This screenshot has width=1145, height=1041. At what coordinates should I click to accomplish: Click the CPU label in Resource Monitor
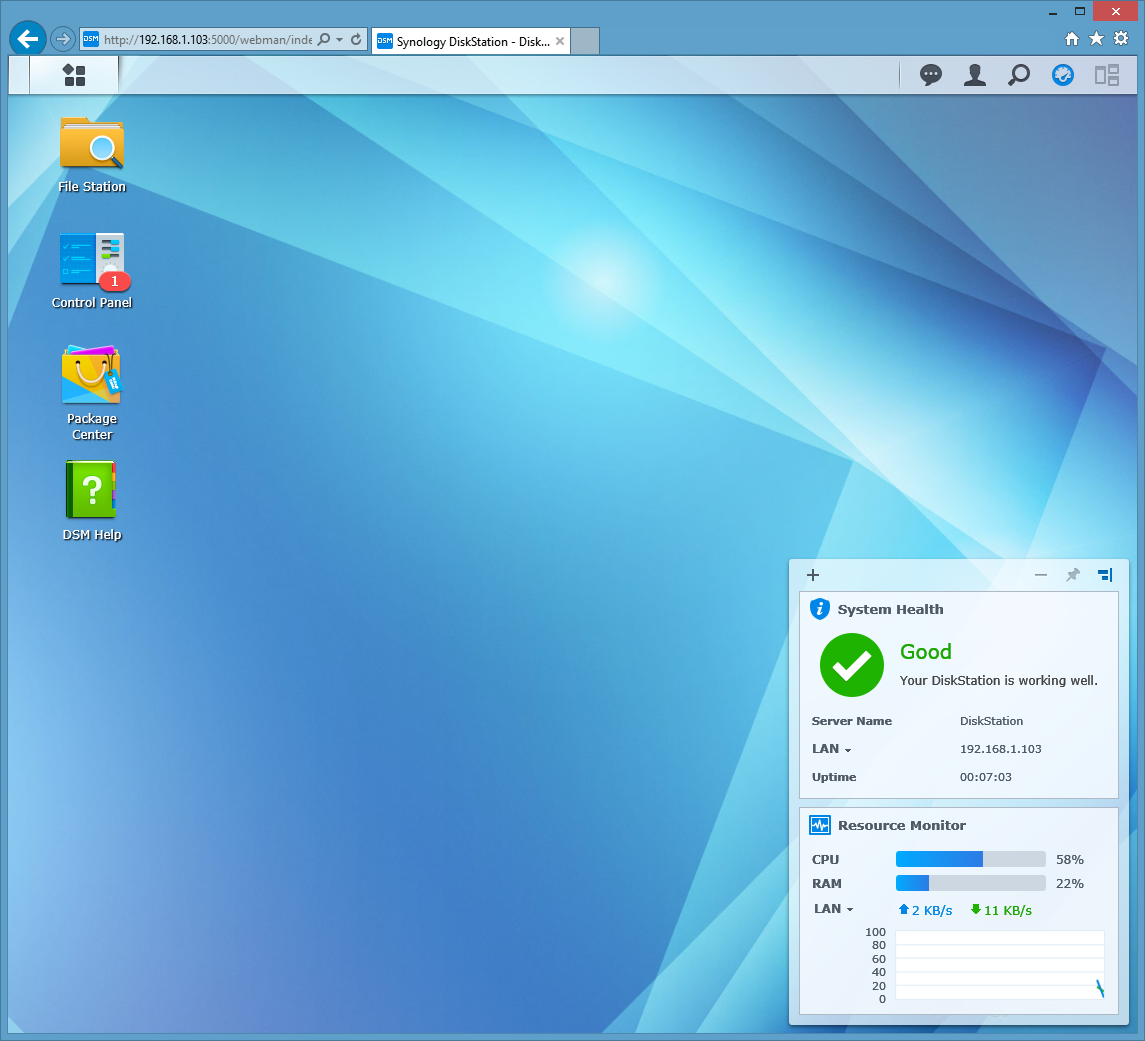coord(825,860)
